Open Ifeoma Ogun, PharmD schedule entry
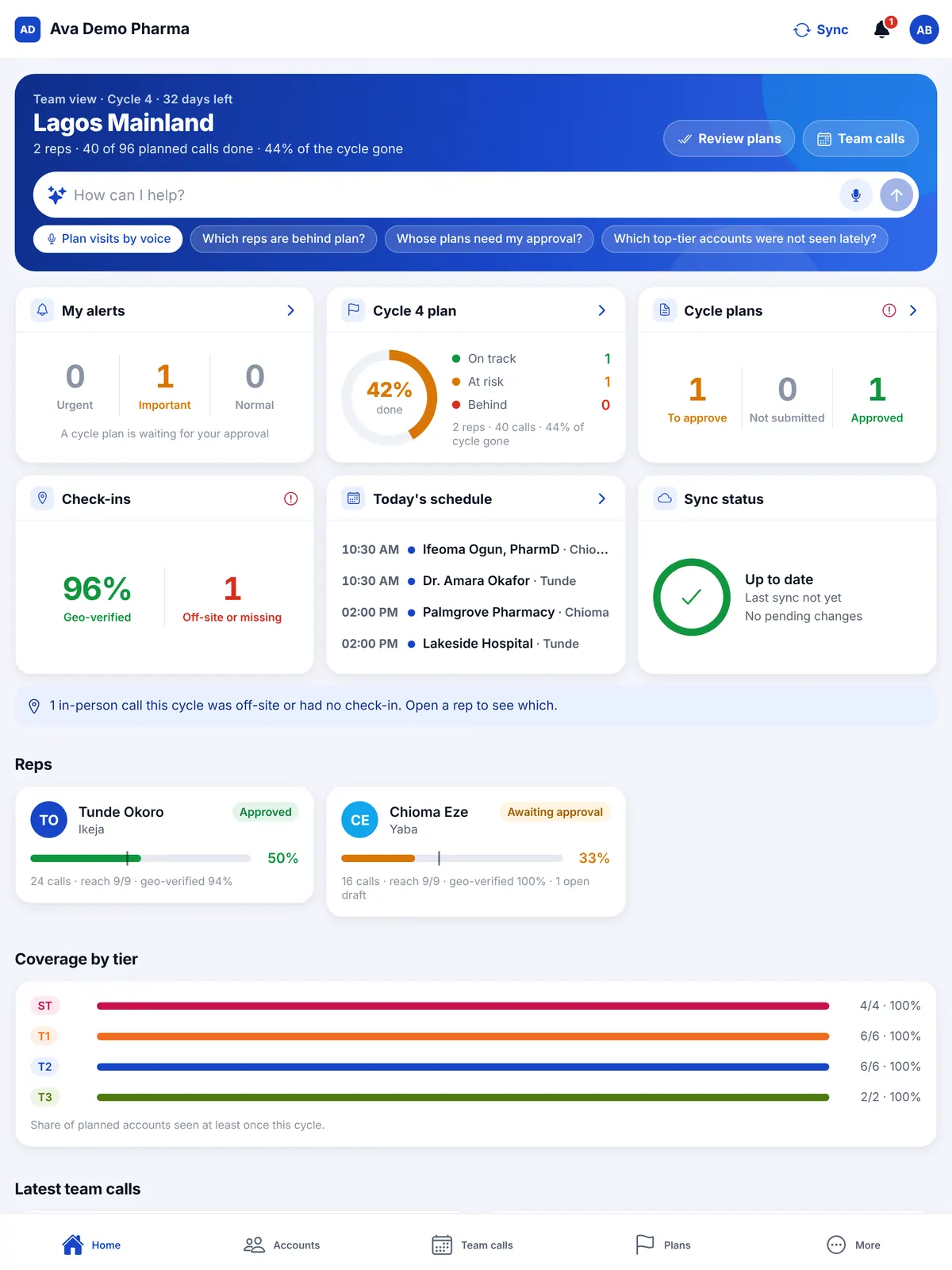The height and width of the screenshot is (1270, 952). point(475,549)
